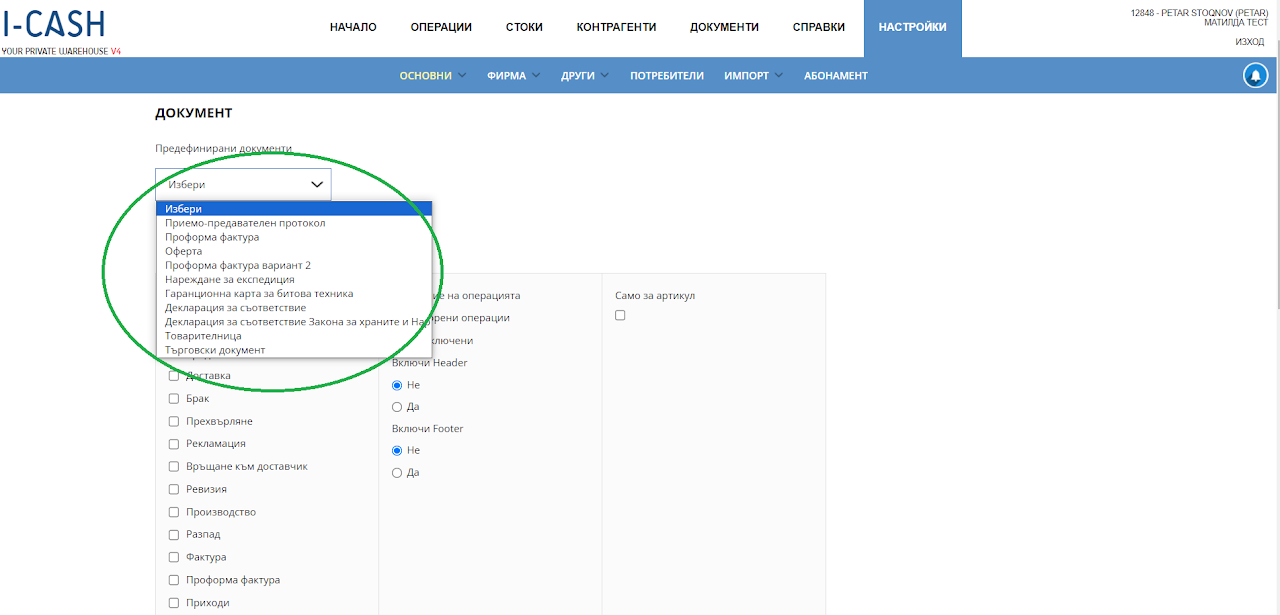Screen dimensions: 1280x615
Task: Open the ПОТРЕБИТЕЛИ page
Action: 667,76
